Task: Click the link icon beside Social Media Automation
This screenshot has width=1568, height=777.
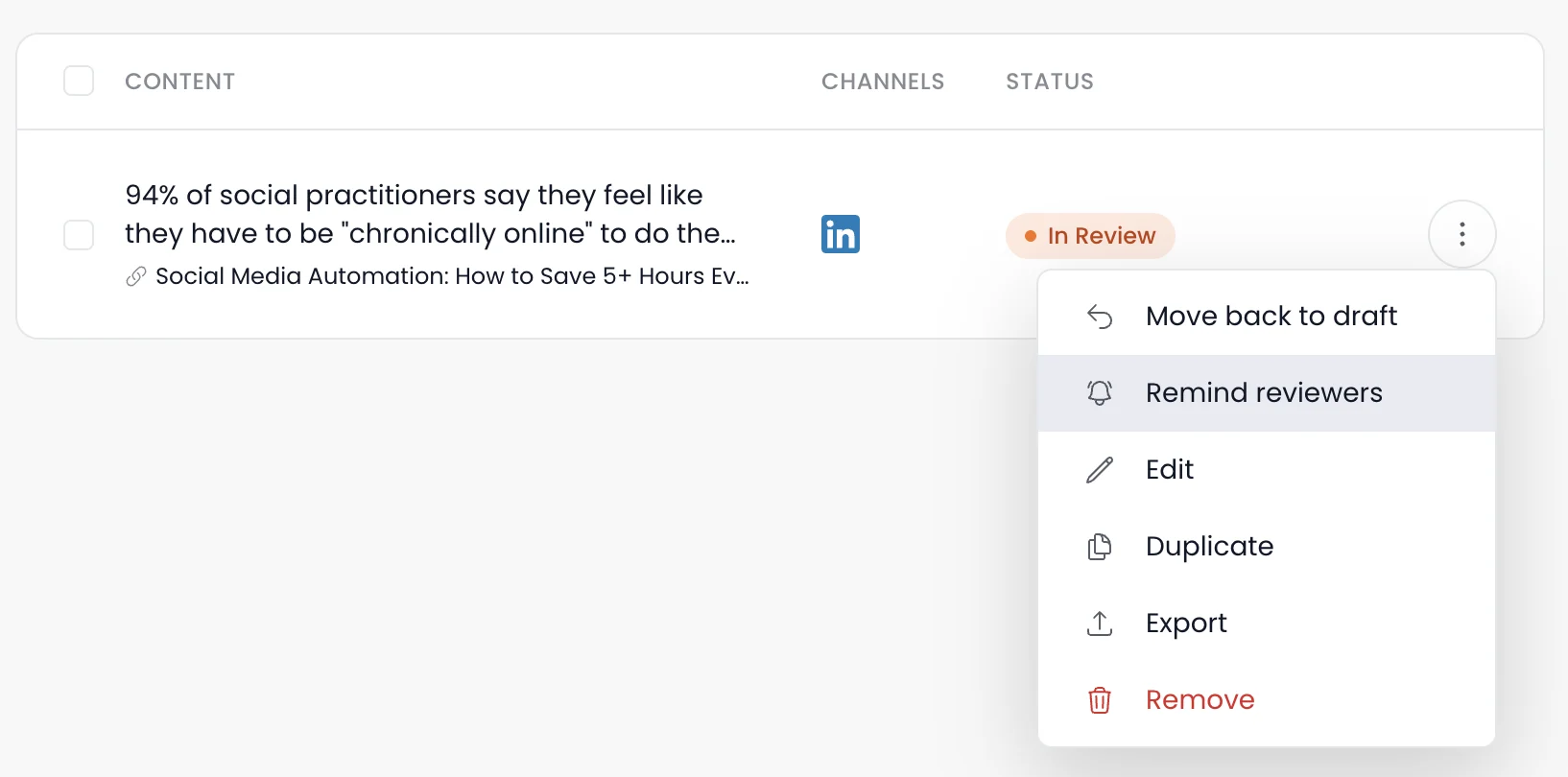Action: point(136,276)
